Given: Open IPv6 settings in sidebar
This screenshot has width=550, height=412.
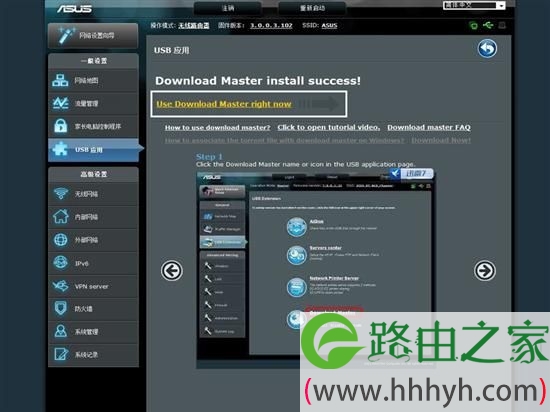Looking at the screenshot, I should tap(93, 263).
